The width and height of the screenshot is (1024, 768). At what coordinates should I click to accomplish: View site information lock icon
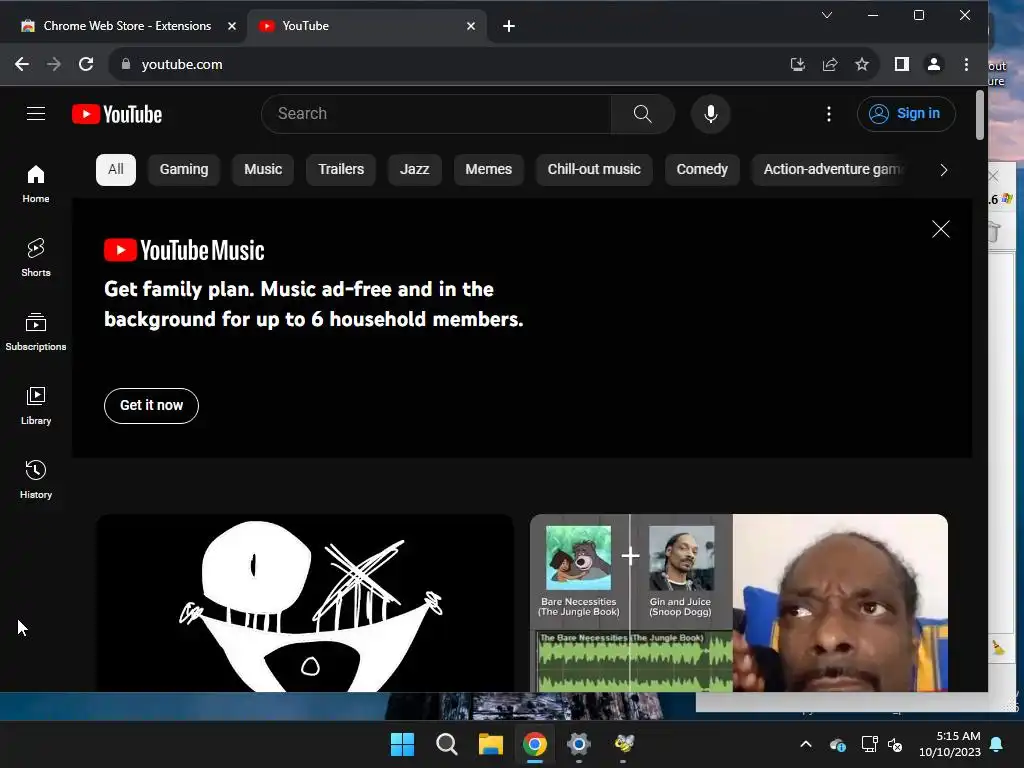click(x=126, y=64)
